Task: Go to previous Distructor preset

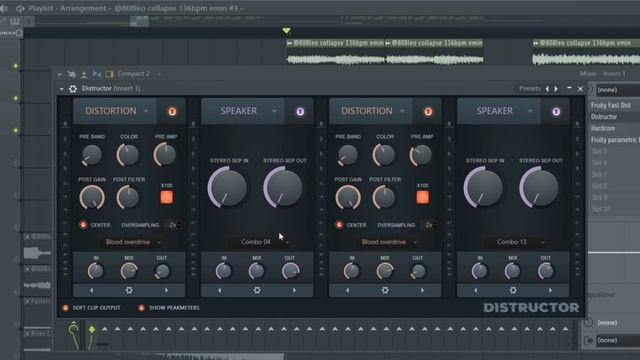Action: click(x=547, y=89)
